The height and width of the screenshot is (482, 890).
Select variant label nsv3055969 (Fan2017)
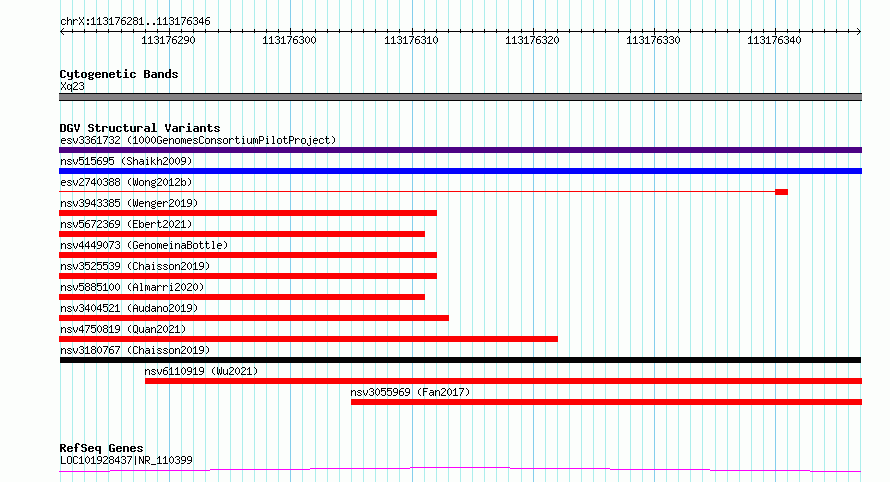(x=410, y=392)
